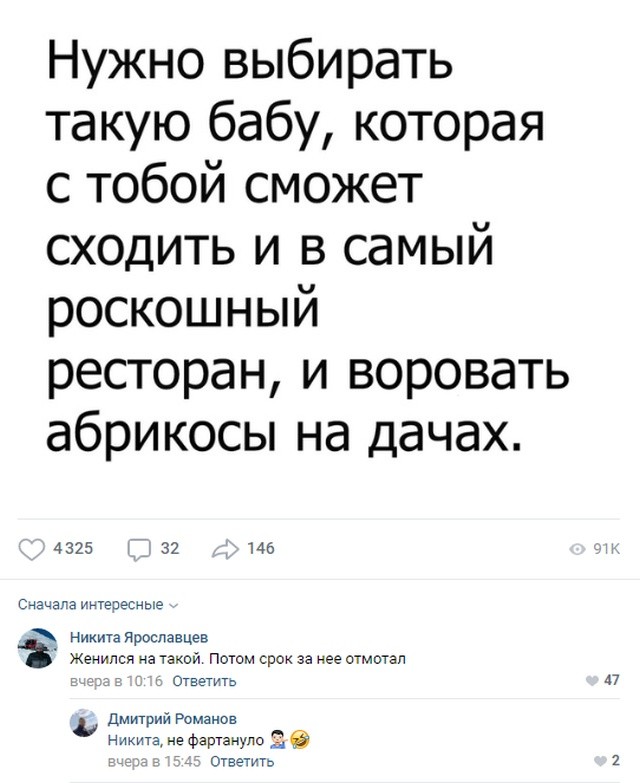Open the post comments via speech bubble icon
The height and width of the screenshot is (783, 640).
[x=140, y=547]
